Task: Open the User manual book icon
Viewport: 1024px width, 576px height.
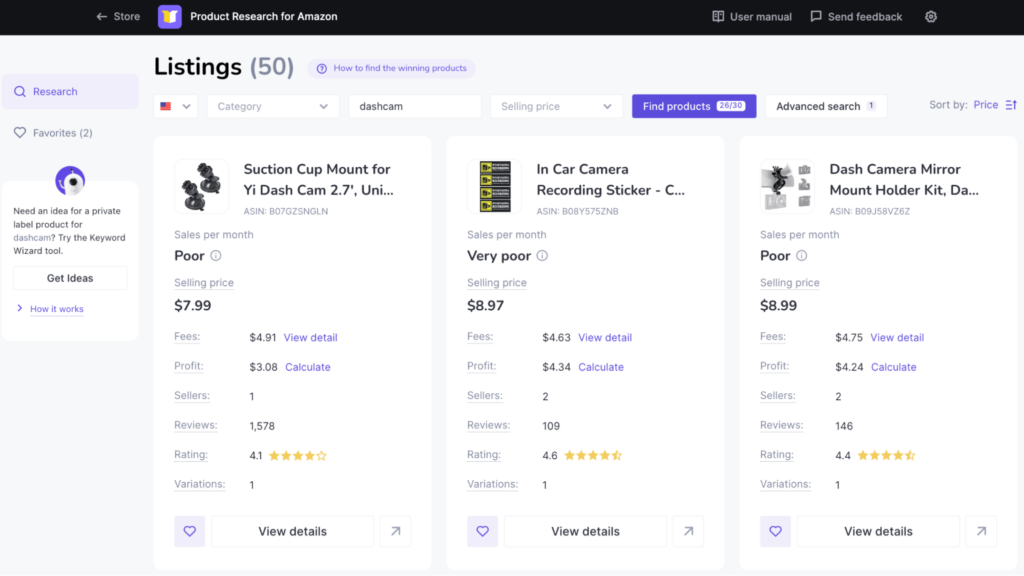Action: (x=718, y=17)
